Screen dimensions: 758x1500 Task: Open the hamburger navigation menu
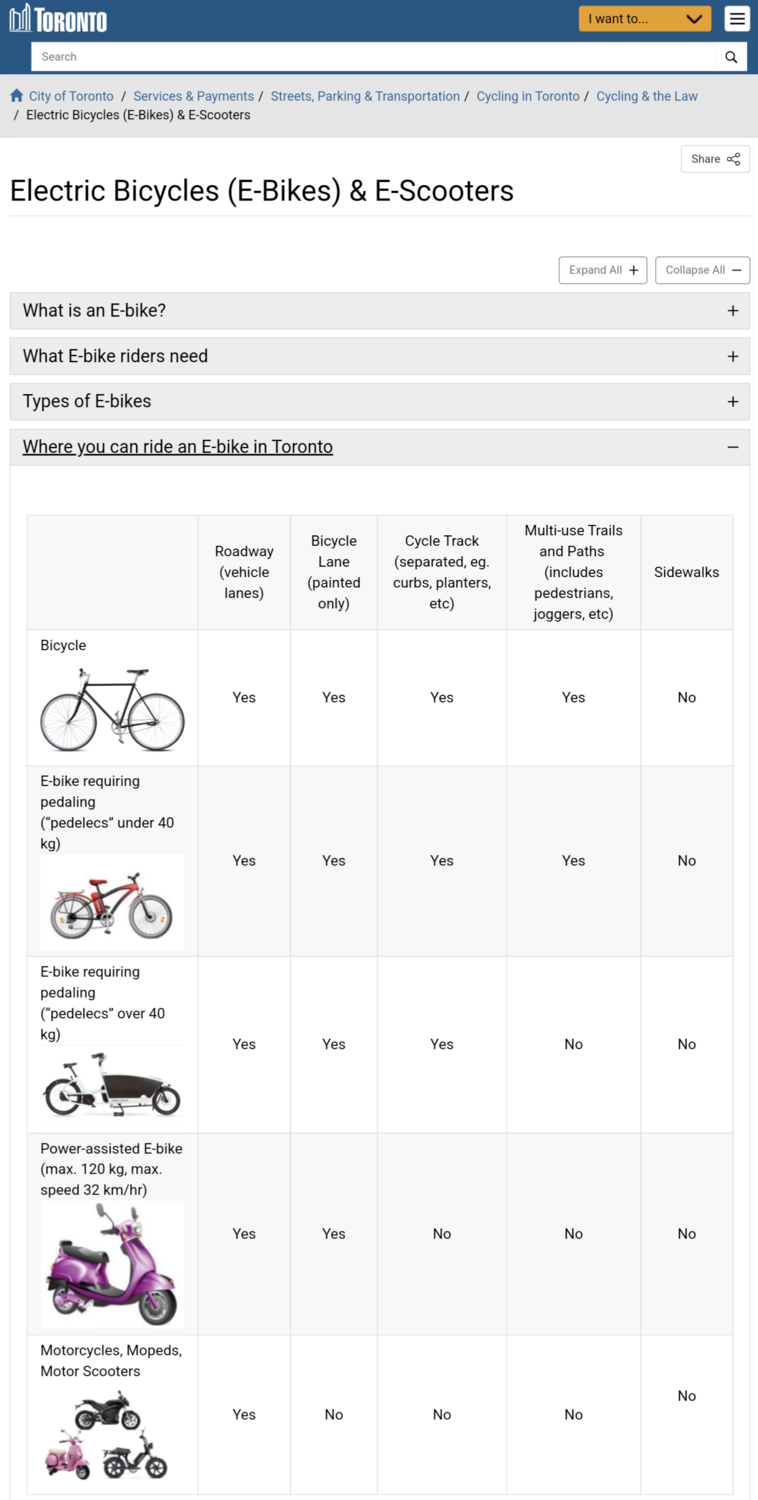737,18
